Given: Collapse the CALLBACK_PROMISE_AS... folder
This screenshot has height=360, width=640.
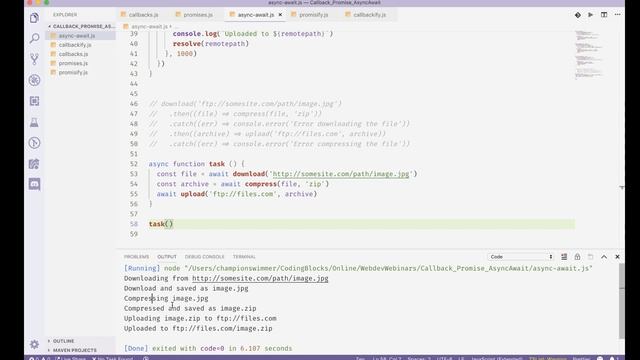Looking at the screenshot, I should pyautogui.click(x=81, y=26).
